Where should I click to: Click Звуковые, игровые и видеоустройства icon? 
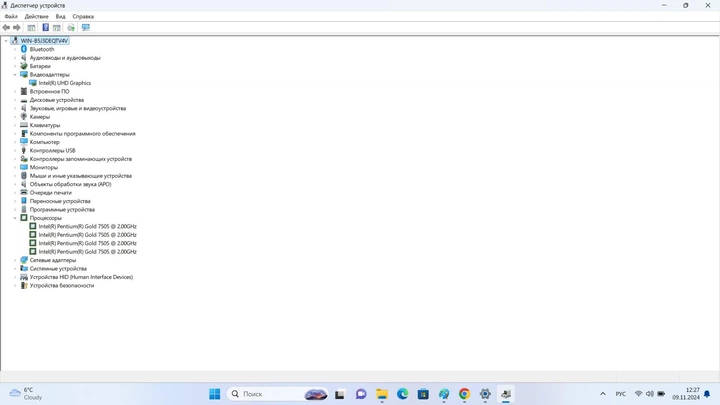(24, 108)
